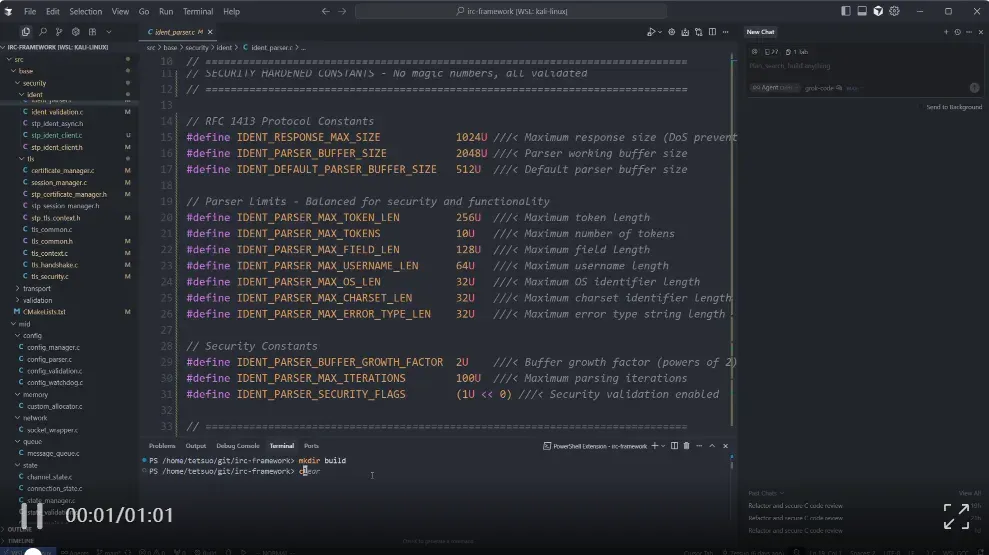989x555 pixels.
Task: Open ident_validation.c in the explorer
Action: 57,112
